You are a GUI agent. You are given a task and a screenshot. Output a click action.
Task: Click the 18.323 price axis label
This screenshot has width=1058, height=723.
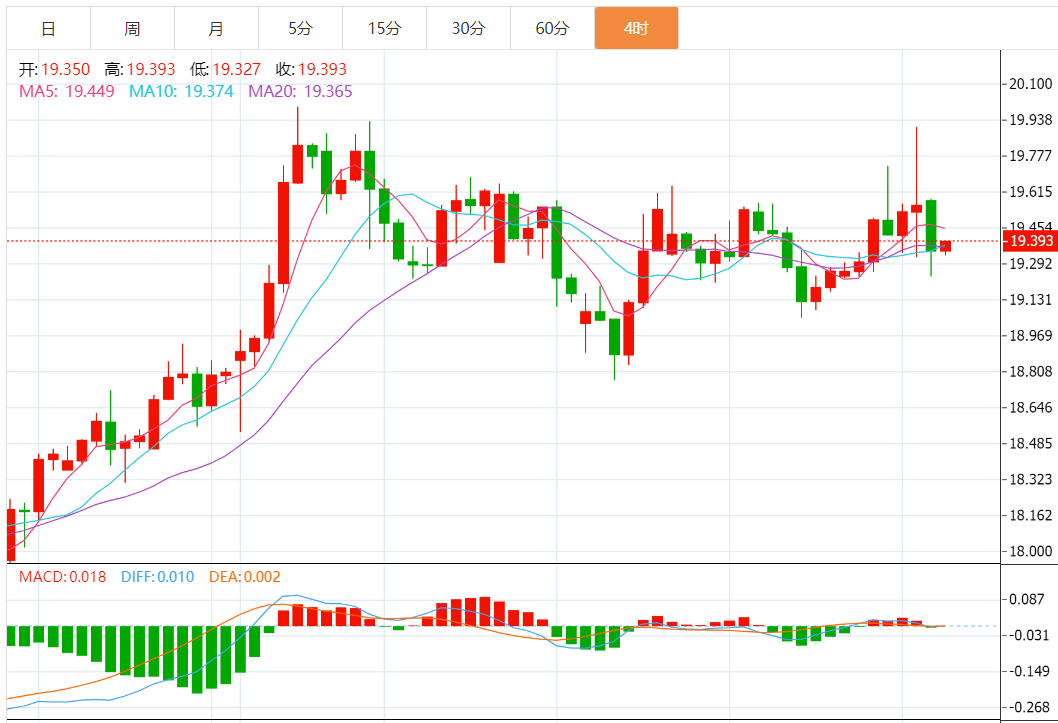pyautogui.click(x=1030, y=480)
